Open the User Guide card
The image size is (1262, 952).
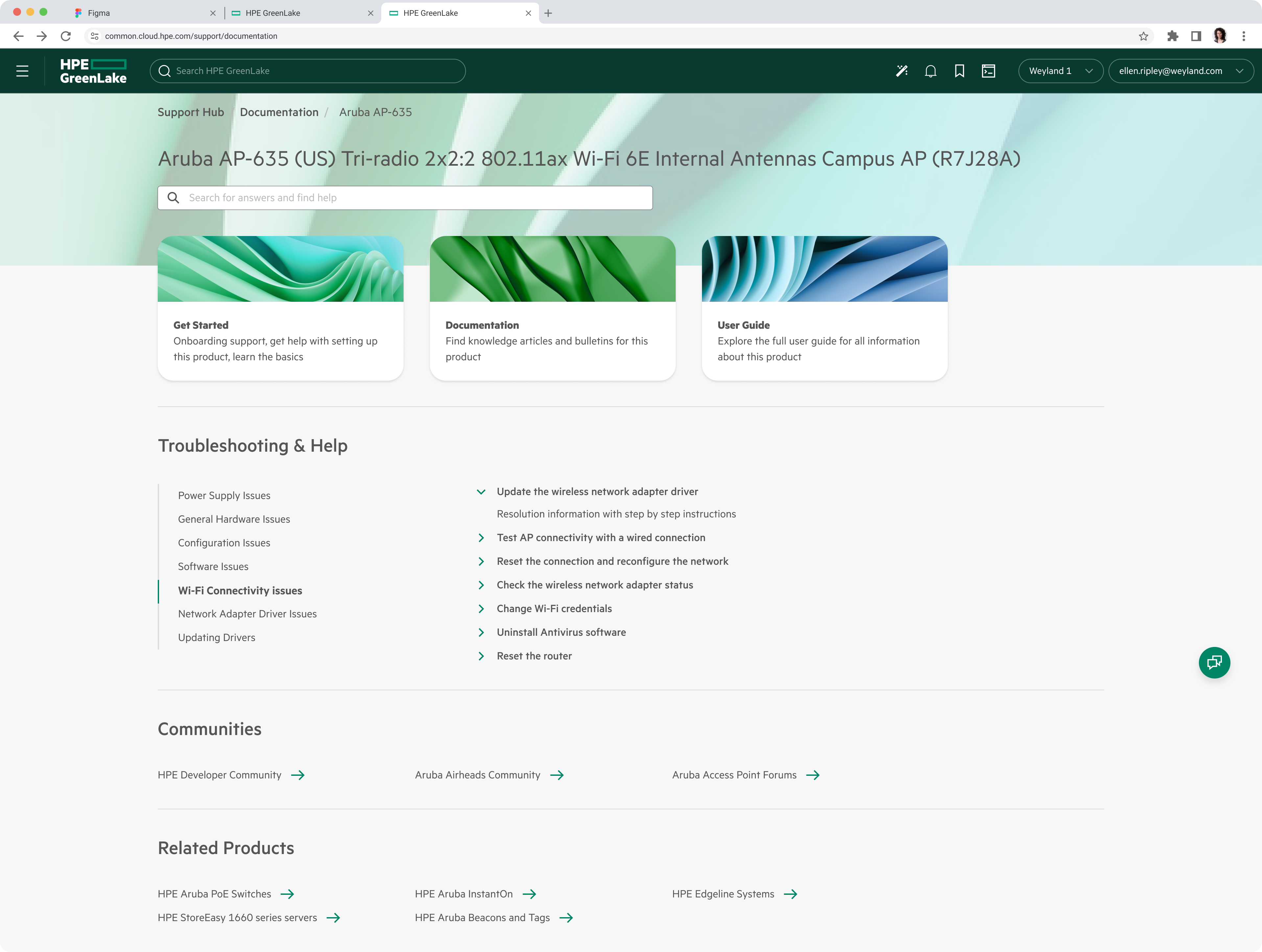point(824,308)
